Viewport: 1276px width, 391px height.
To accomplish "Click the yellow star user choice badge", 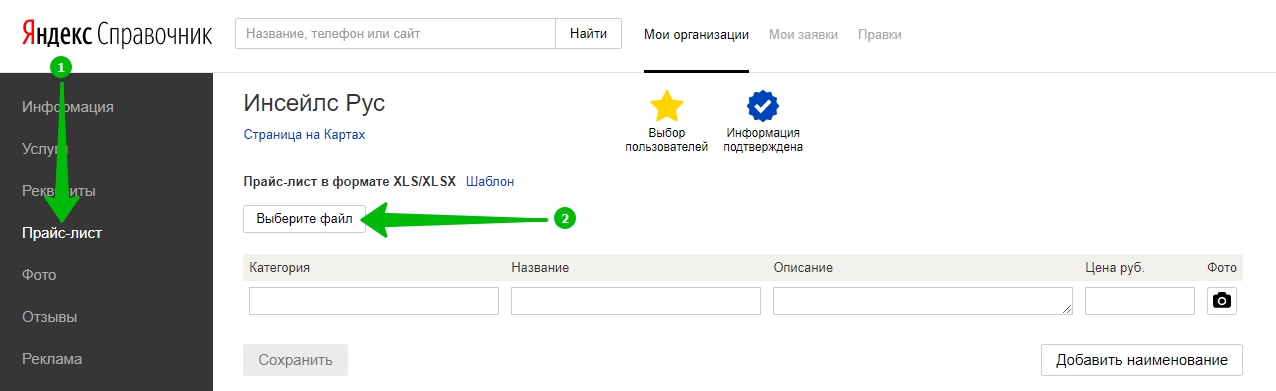I will (667, 106).
